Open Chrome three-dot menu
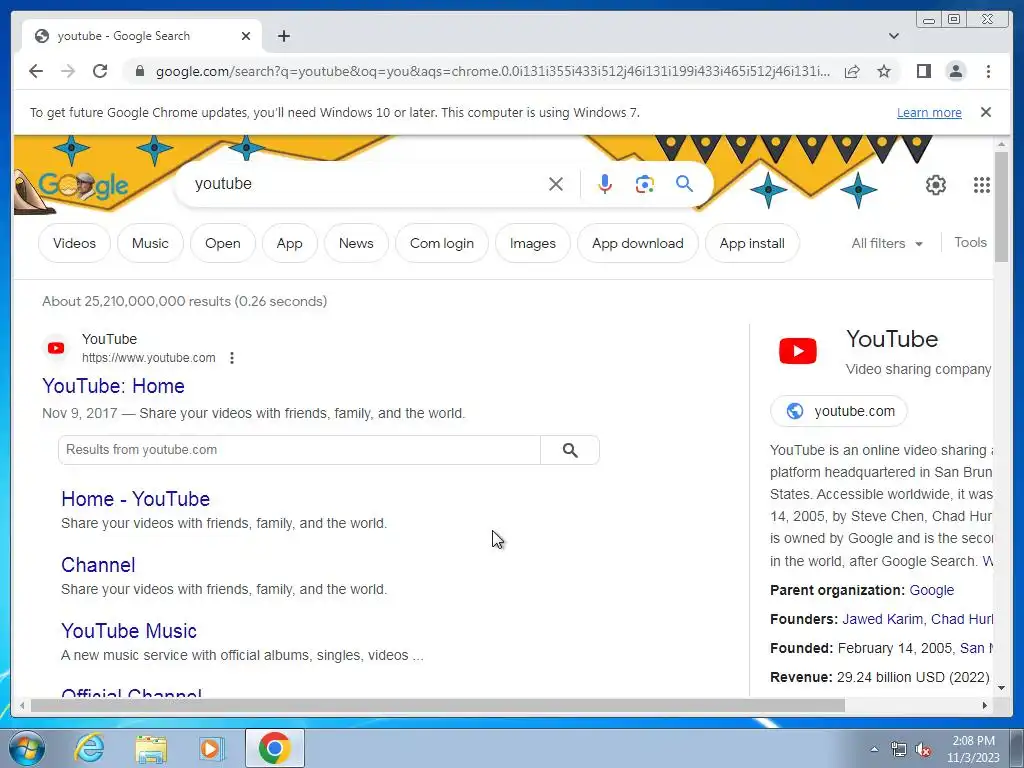The height and width of the screenshot is (768, 1024). pyautogui.click(x=988, y=71)
